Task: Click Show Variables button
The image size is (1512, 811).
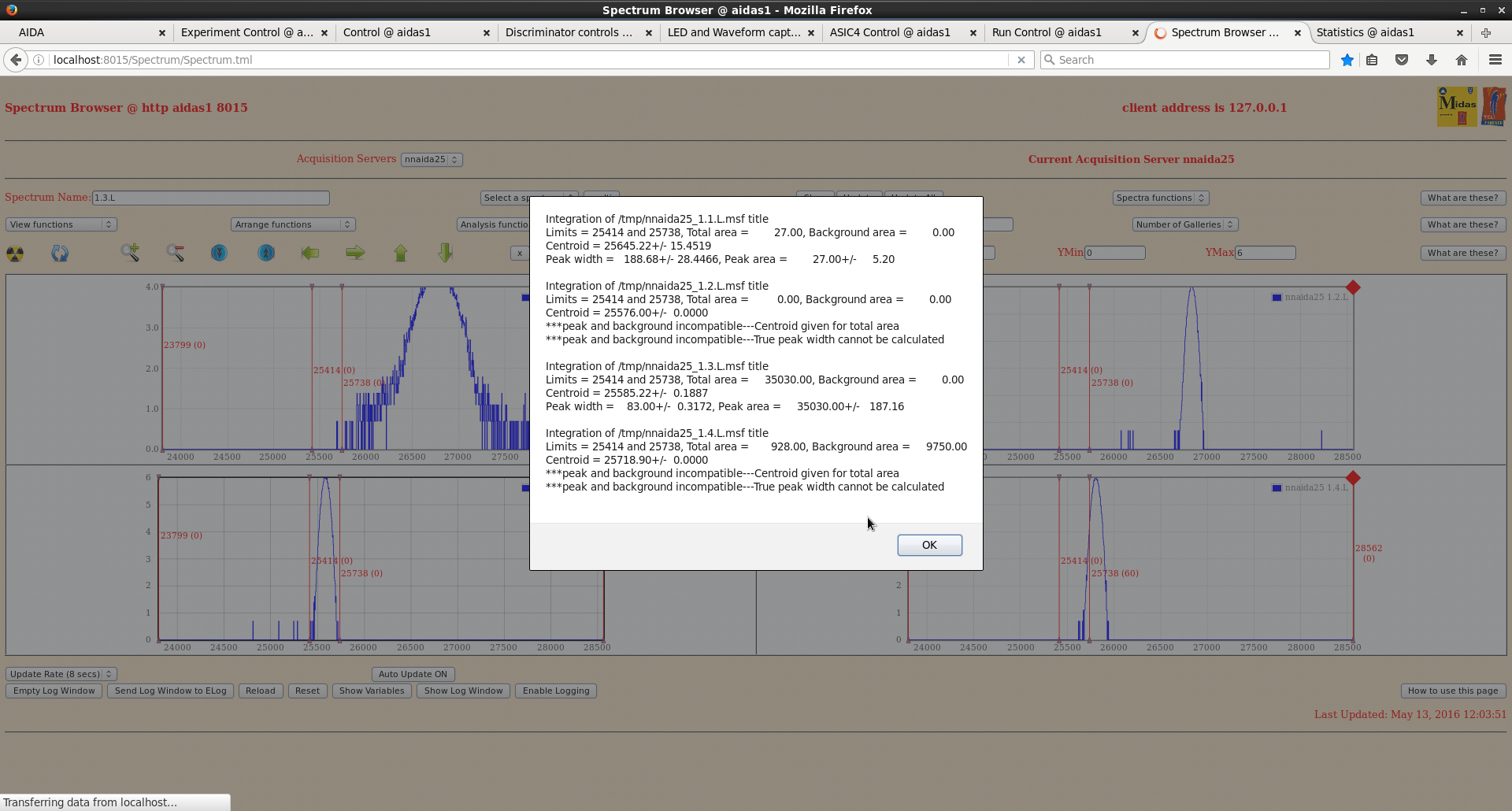Action: click(372, 691)
